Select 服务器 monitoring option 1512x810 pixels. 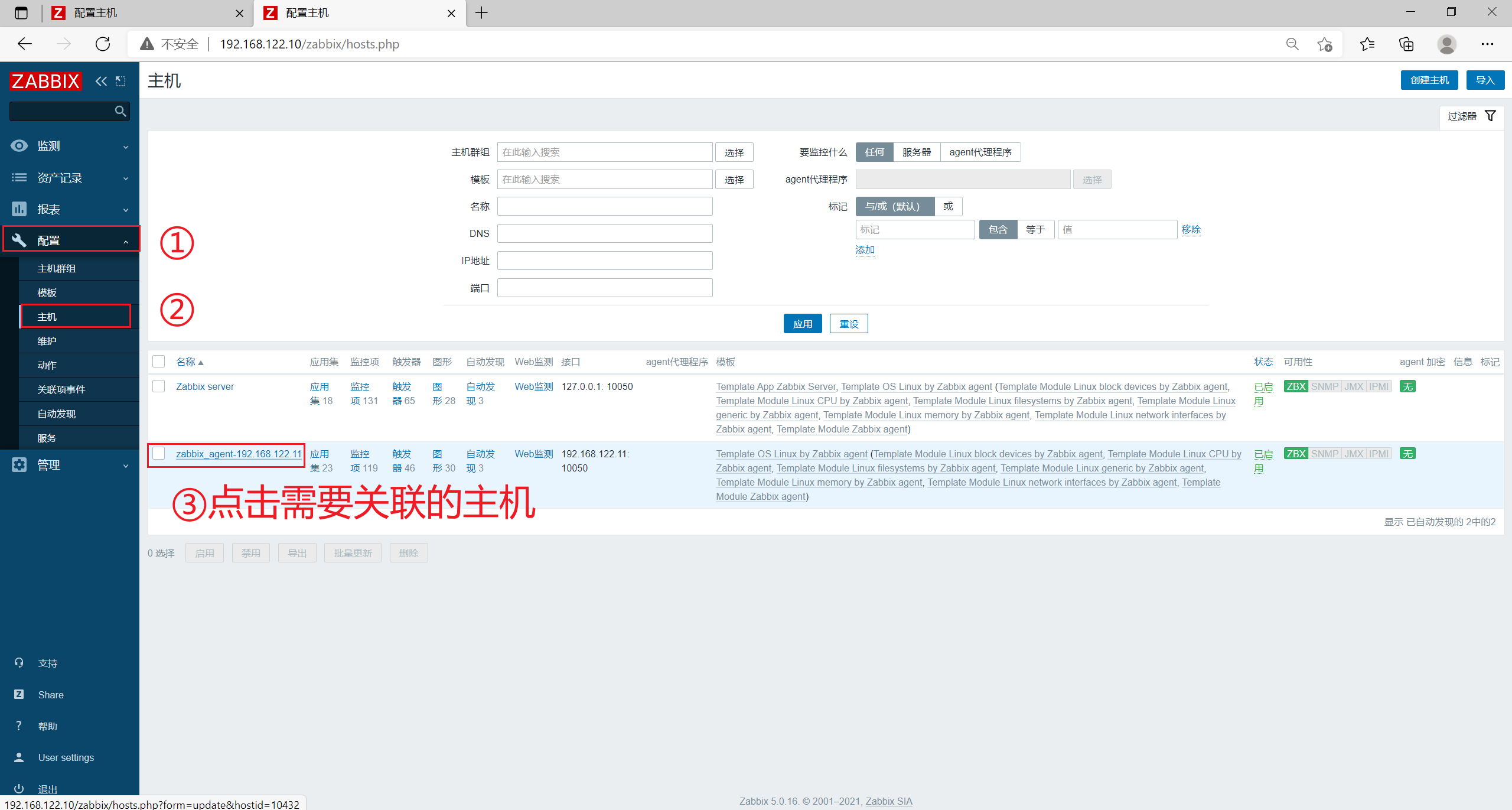[917, 152]
